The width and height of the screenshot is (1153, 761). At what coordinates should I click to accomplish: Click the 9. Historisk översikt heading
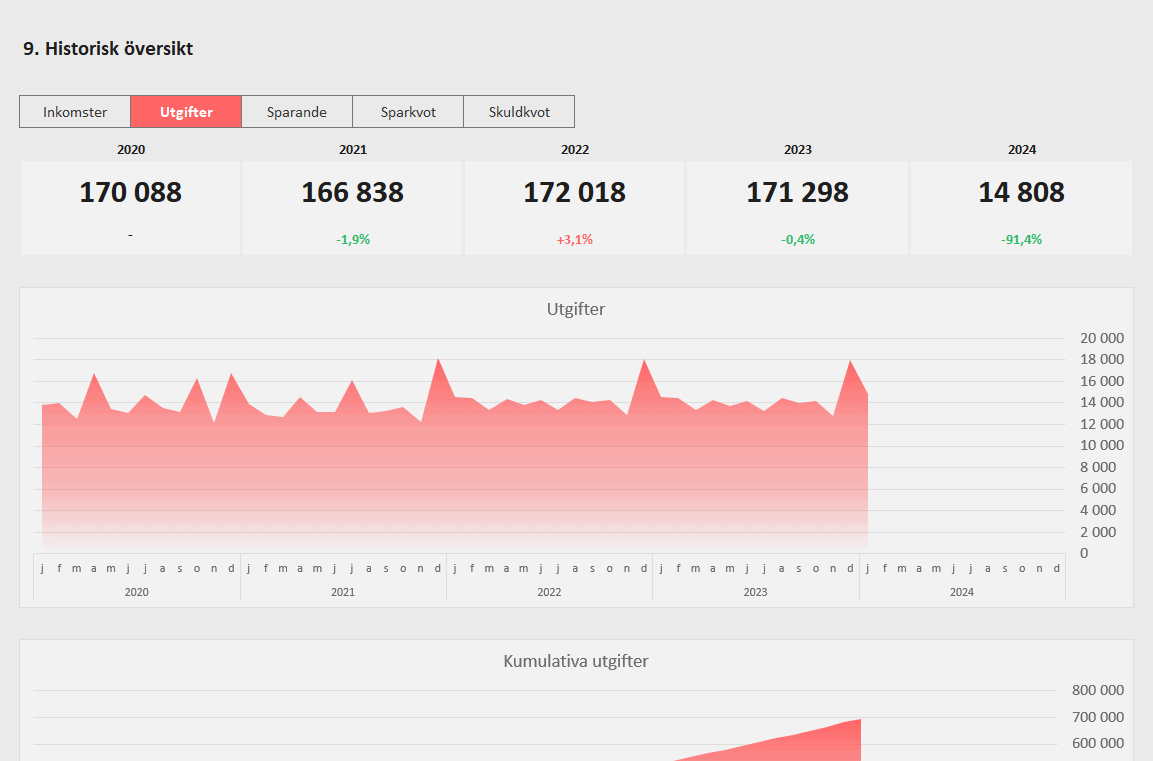tap(108, 49)
